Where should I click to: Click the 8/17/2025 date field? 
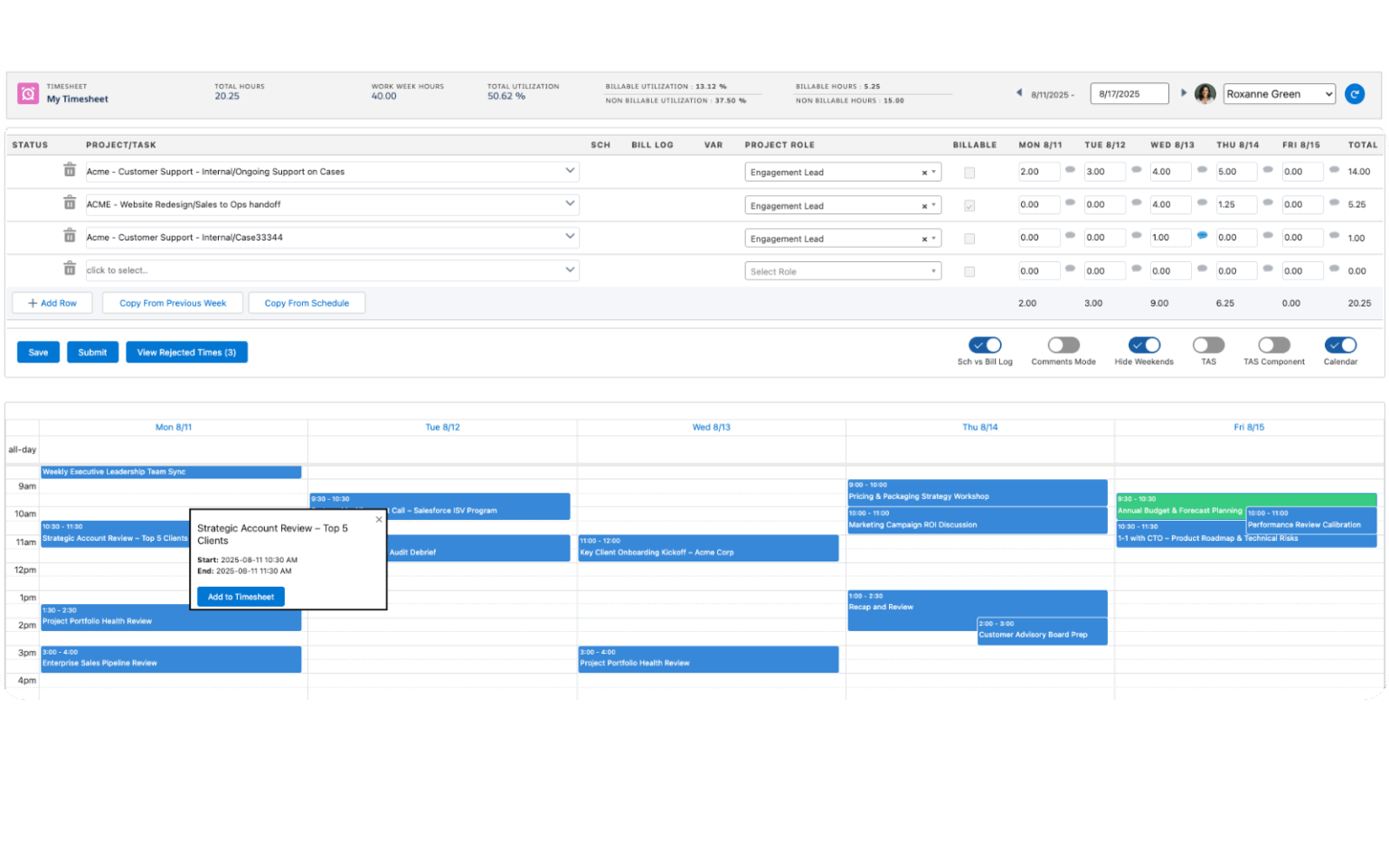1129,93
